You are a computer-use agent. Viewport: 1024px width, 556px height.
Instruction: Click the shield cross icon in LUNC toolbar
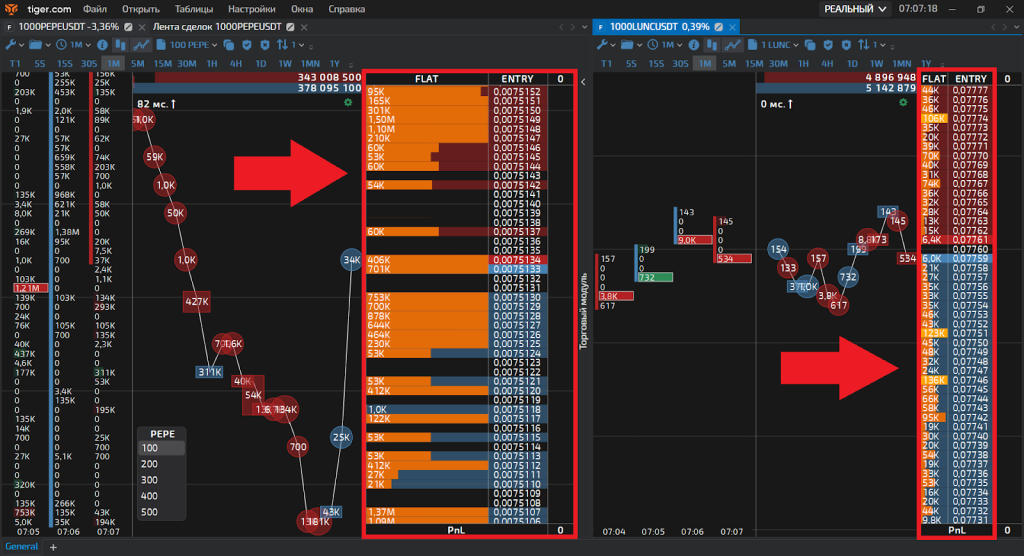(x=846, y=45)
